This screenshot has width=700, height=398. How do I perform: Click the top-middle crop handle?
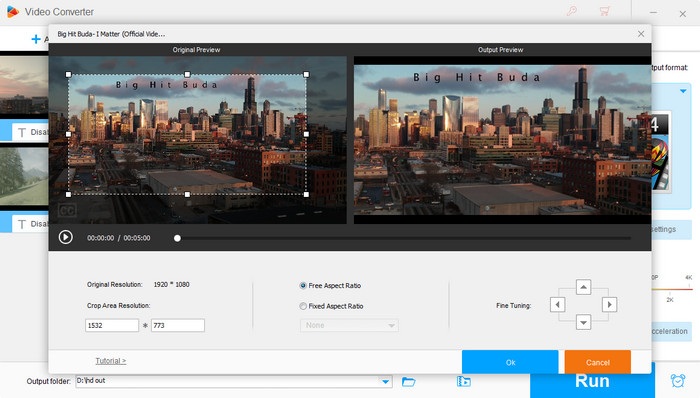coord(187,75)
